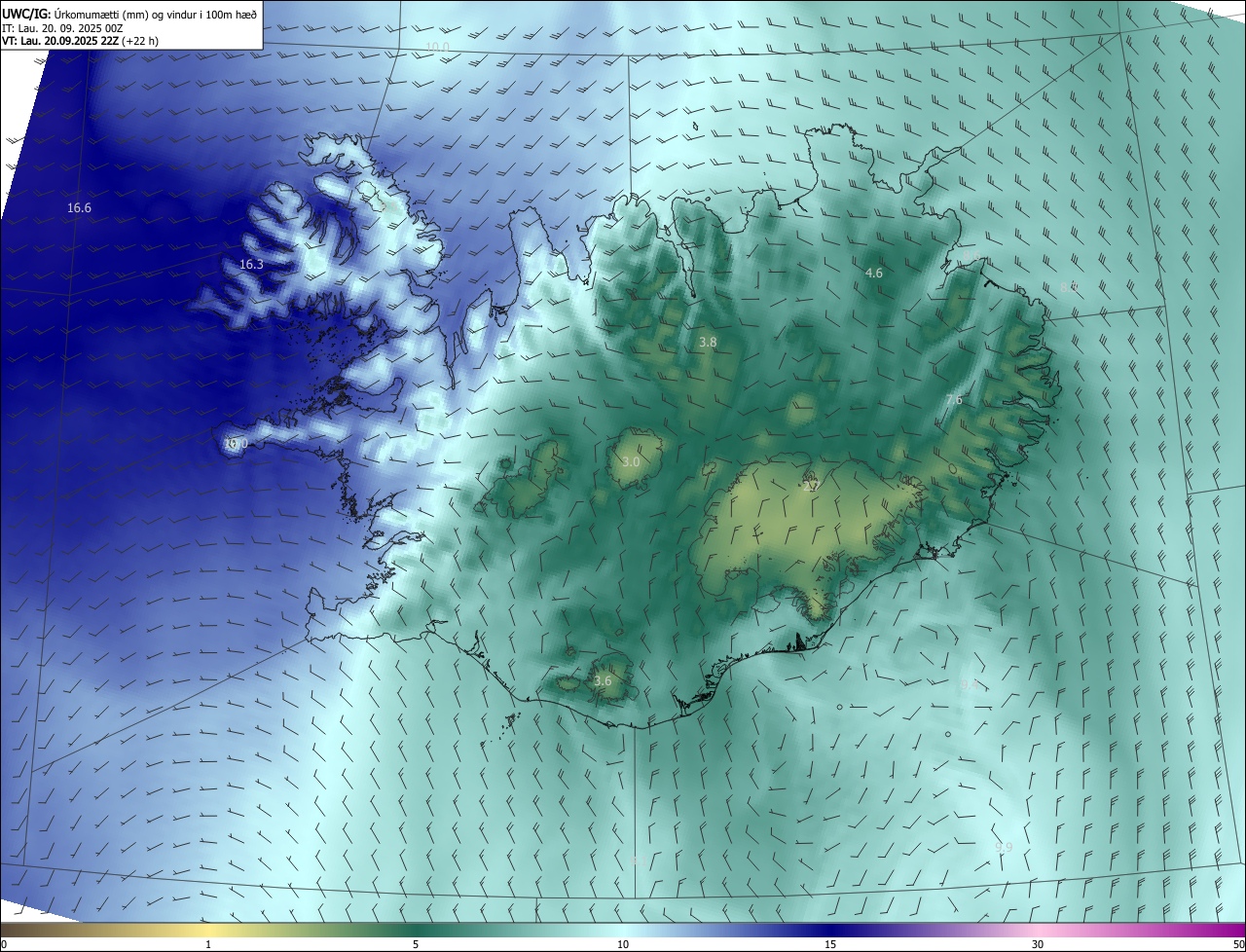The image size is (1246, 952).
Task: Click the colorbar tick label 0
Action: click(3, 945)
